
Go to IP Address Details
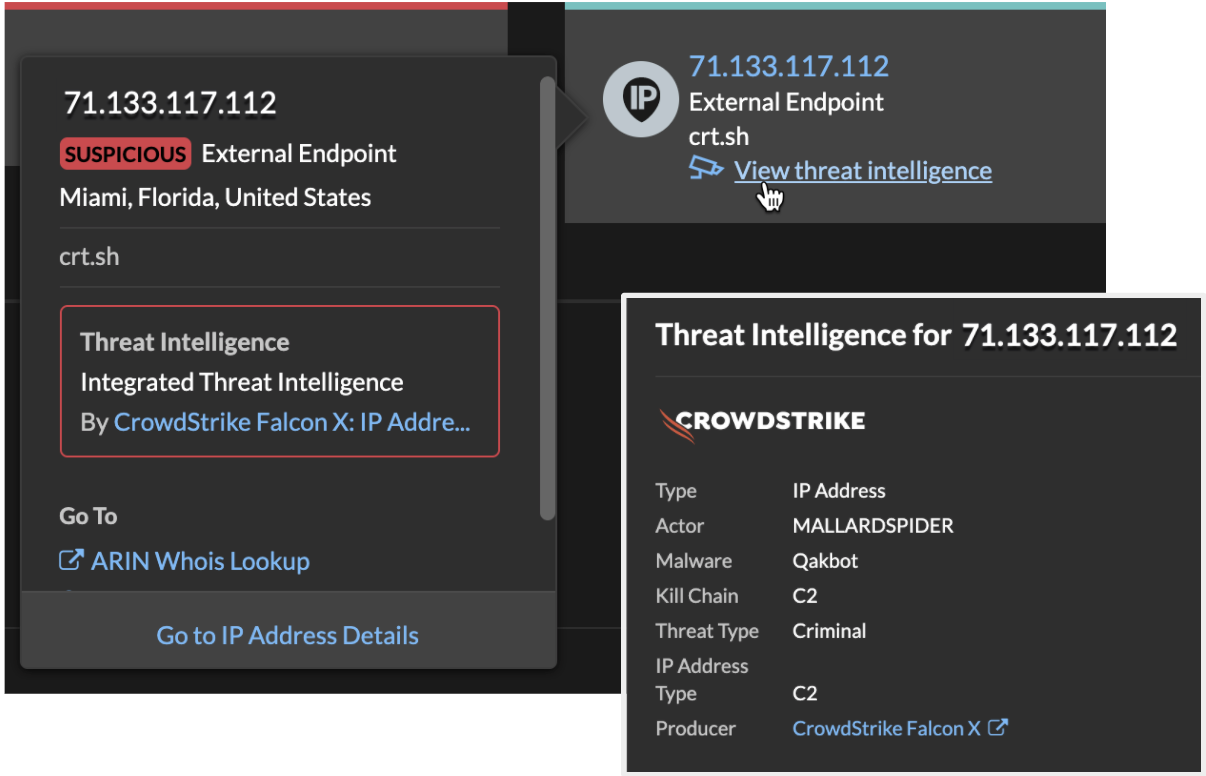coord(288,635)
